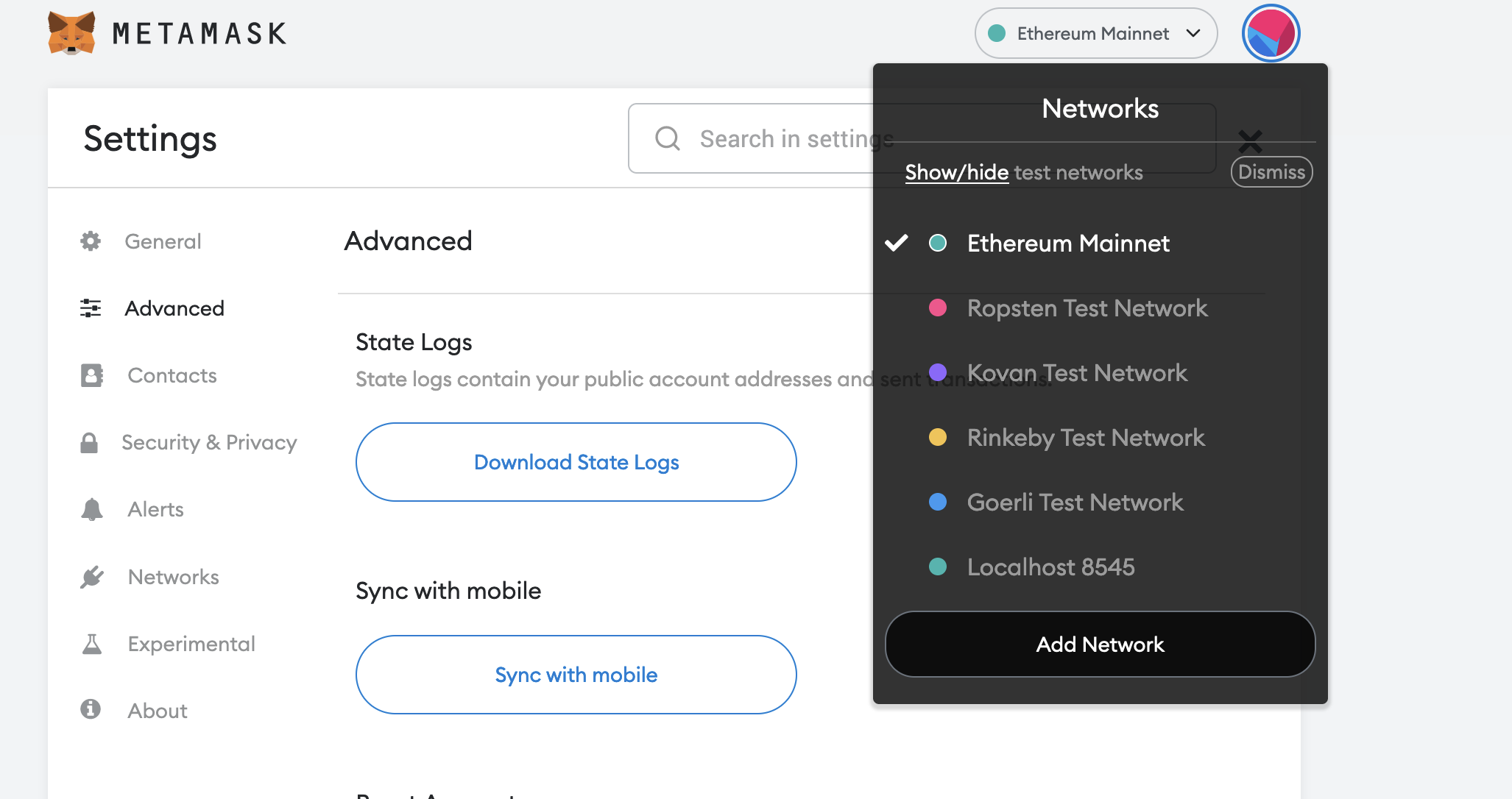Open the Advanced settings tab
The image size is (1512, 799).
pyautogui.click(x=174, y=308)
